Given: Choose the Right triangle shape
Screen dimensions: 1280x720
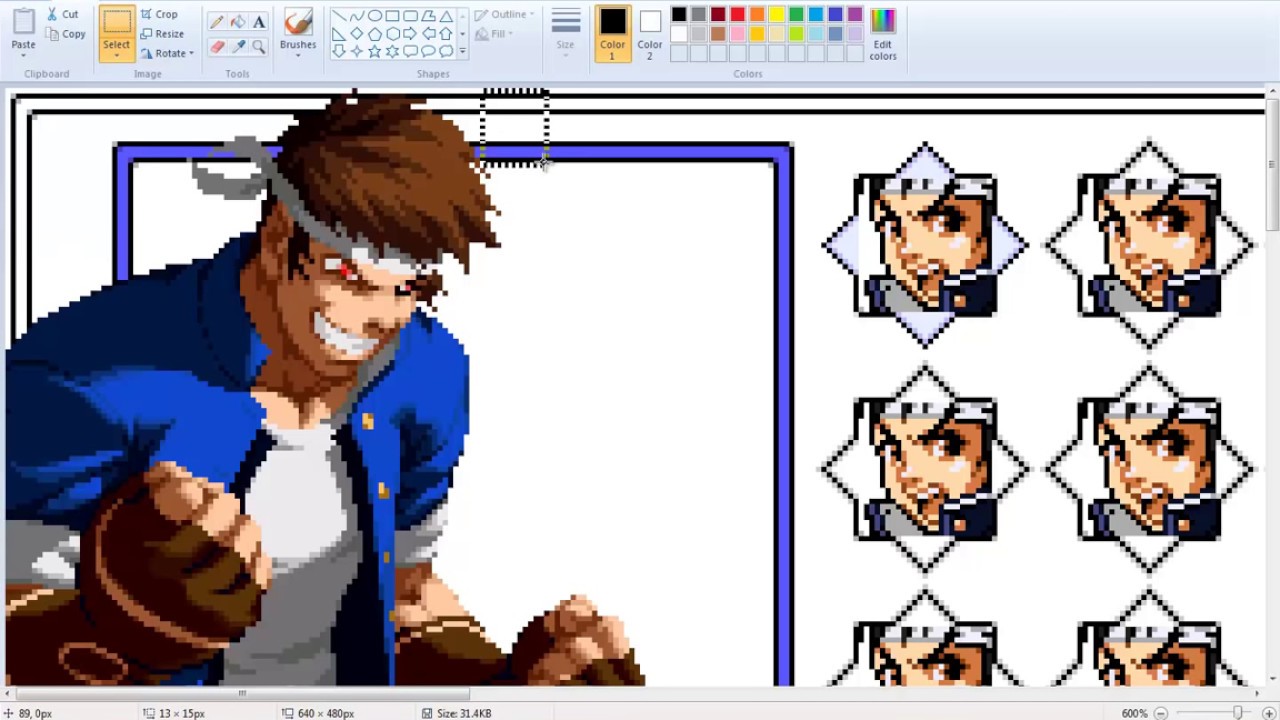Looking at the screenshot, I should point(339,34).
